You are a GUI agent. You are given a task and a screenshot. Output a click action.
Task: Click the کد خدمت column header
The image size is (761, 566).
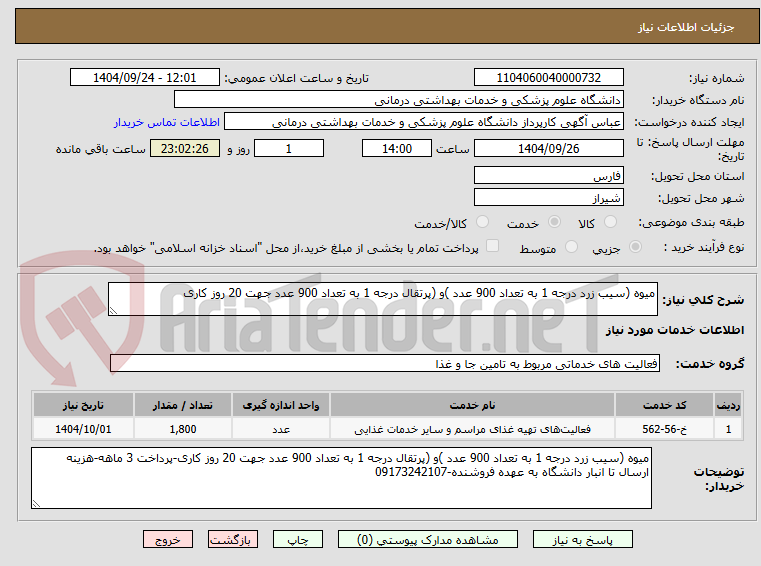coord(664,405)
